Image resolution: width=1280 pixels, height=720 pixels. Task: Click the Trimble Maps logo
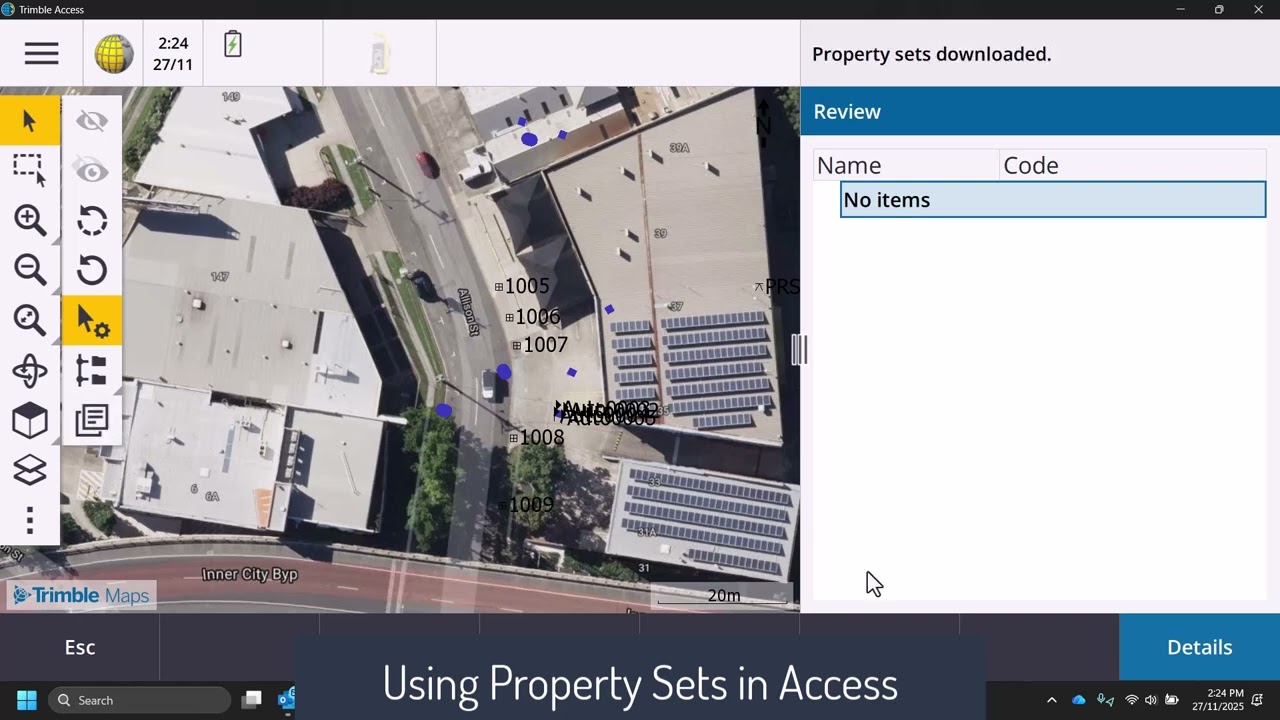point(81,596)
